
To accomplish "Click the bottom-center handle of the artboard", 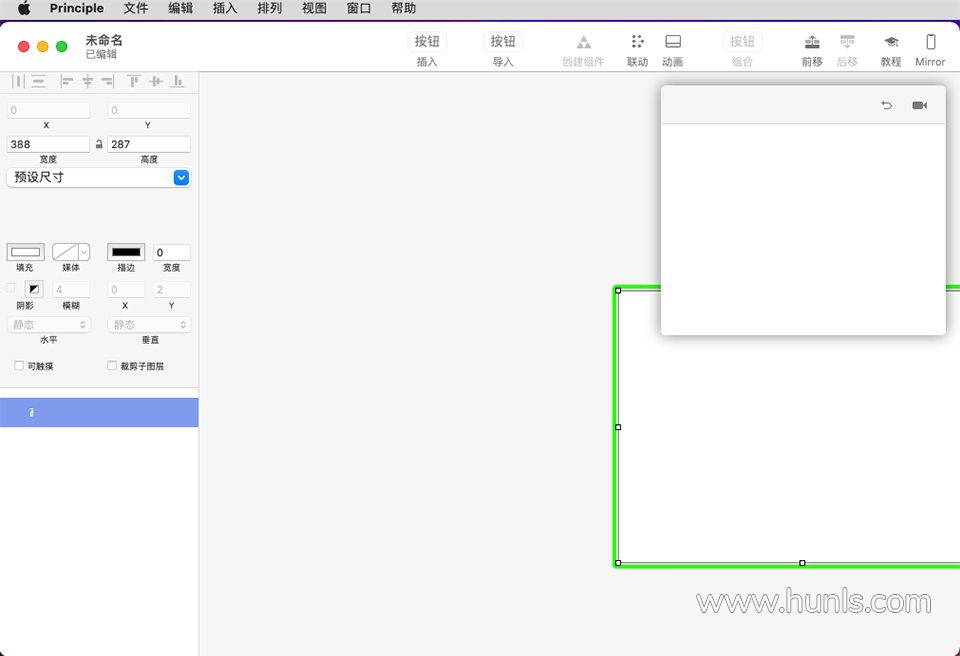I will 802,563.
